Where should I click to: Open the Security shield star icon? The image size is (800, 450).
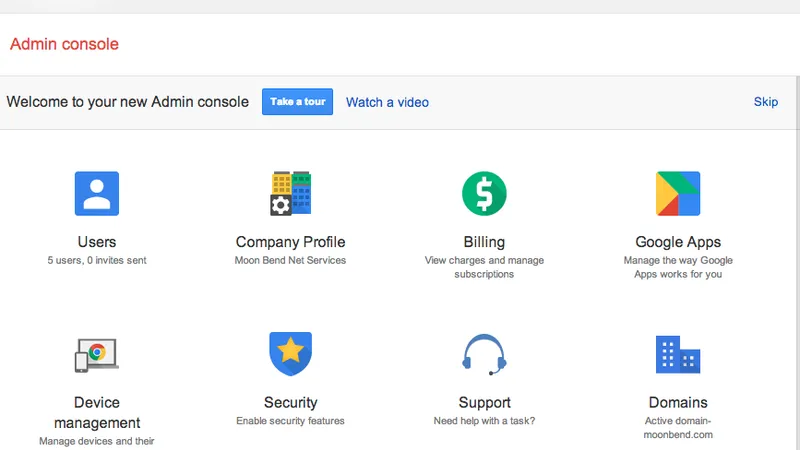291,354
